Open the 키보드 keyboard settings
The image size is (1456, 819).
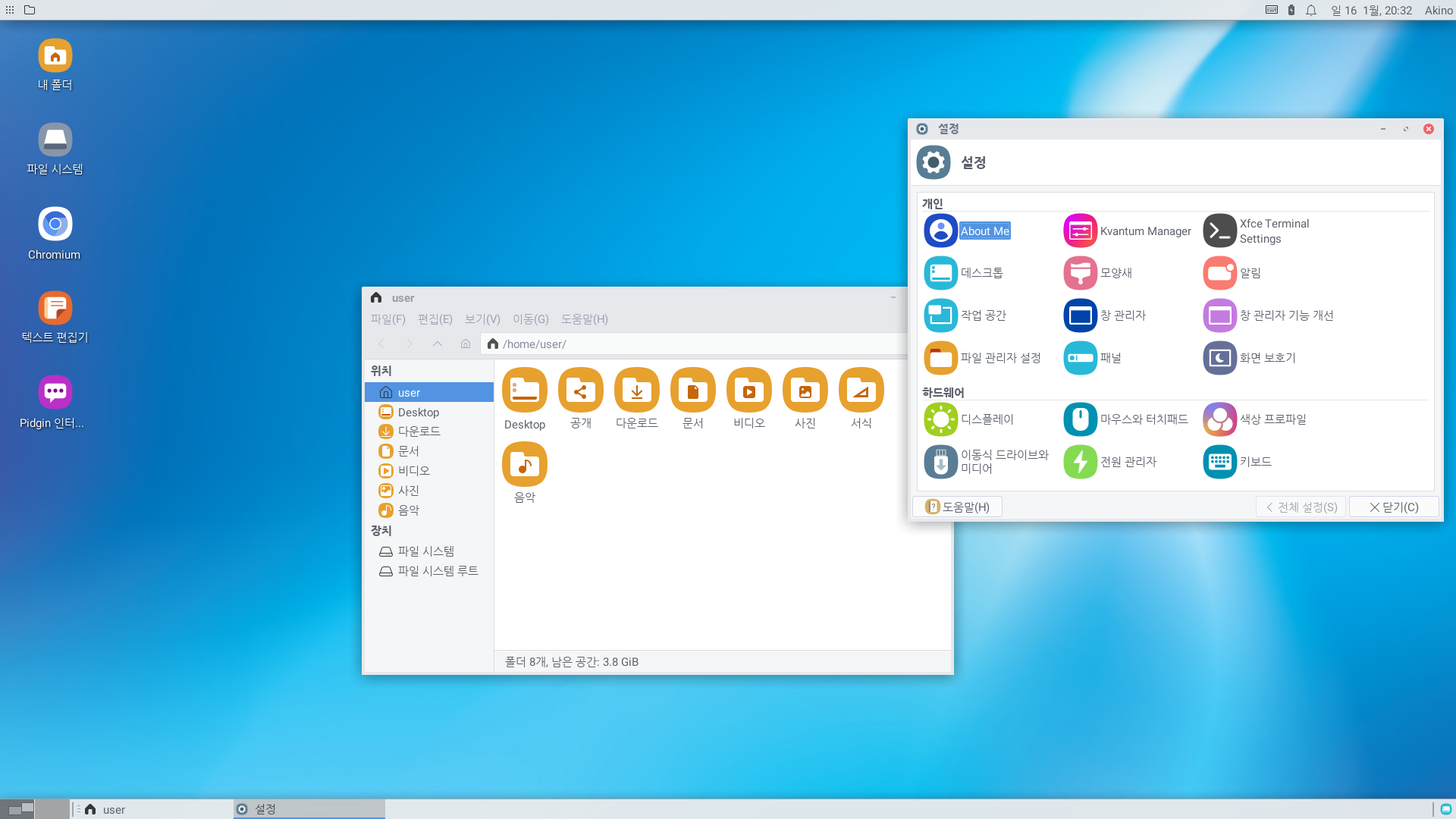(x=1219, y=462)
